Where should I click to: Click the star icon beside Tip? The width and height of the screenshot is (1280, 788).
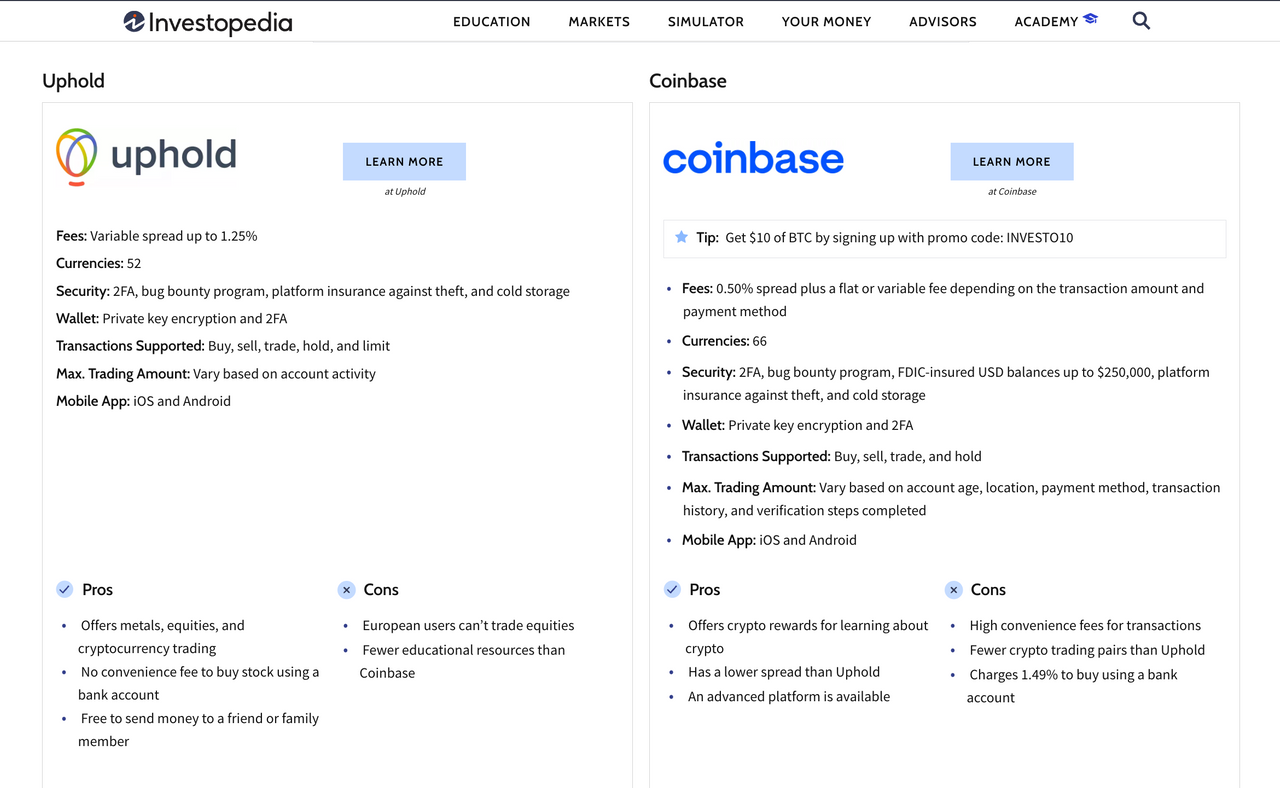(x=681, y=237)
